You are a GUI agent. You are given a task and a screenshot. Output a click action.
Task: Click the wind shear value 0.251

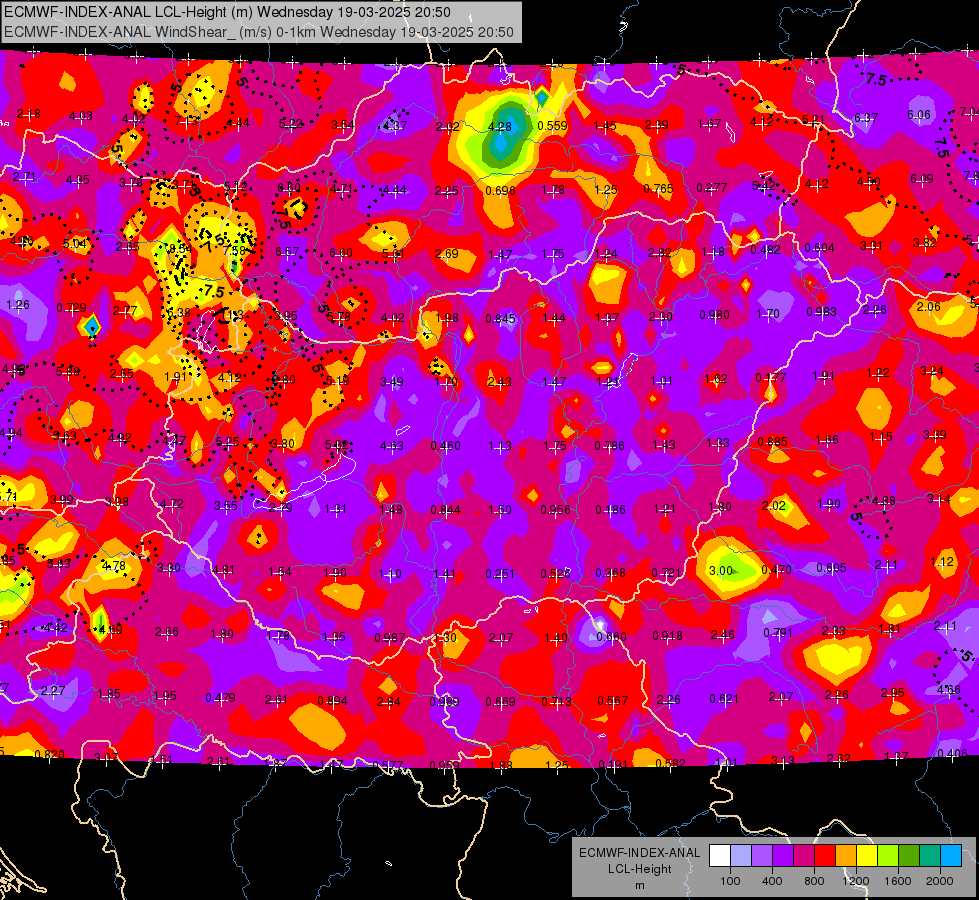tap(500, 573)
